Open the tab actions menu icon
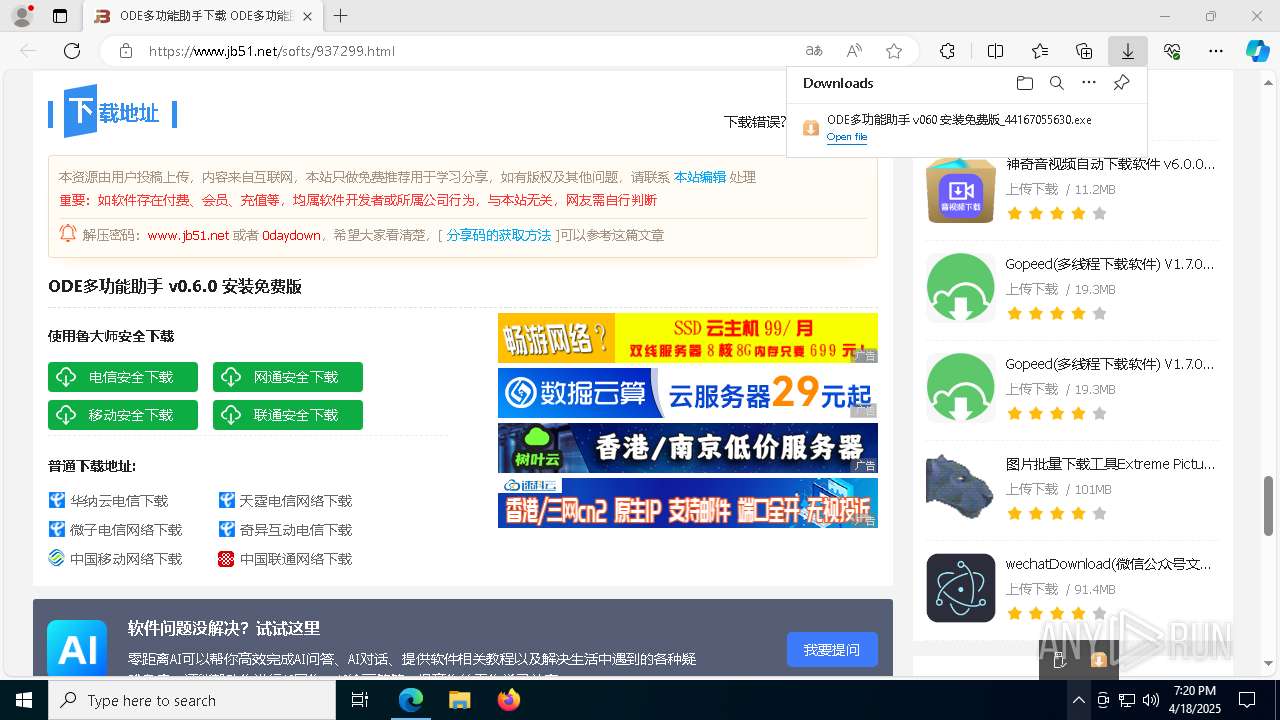 [60, 16]
